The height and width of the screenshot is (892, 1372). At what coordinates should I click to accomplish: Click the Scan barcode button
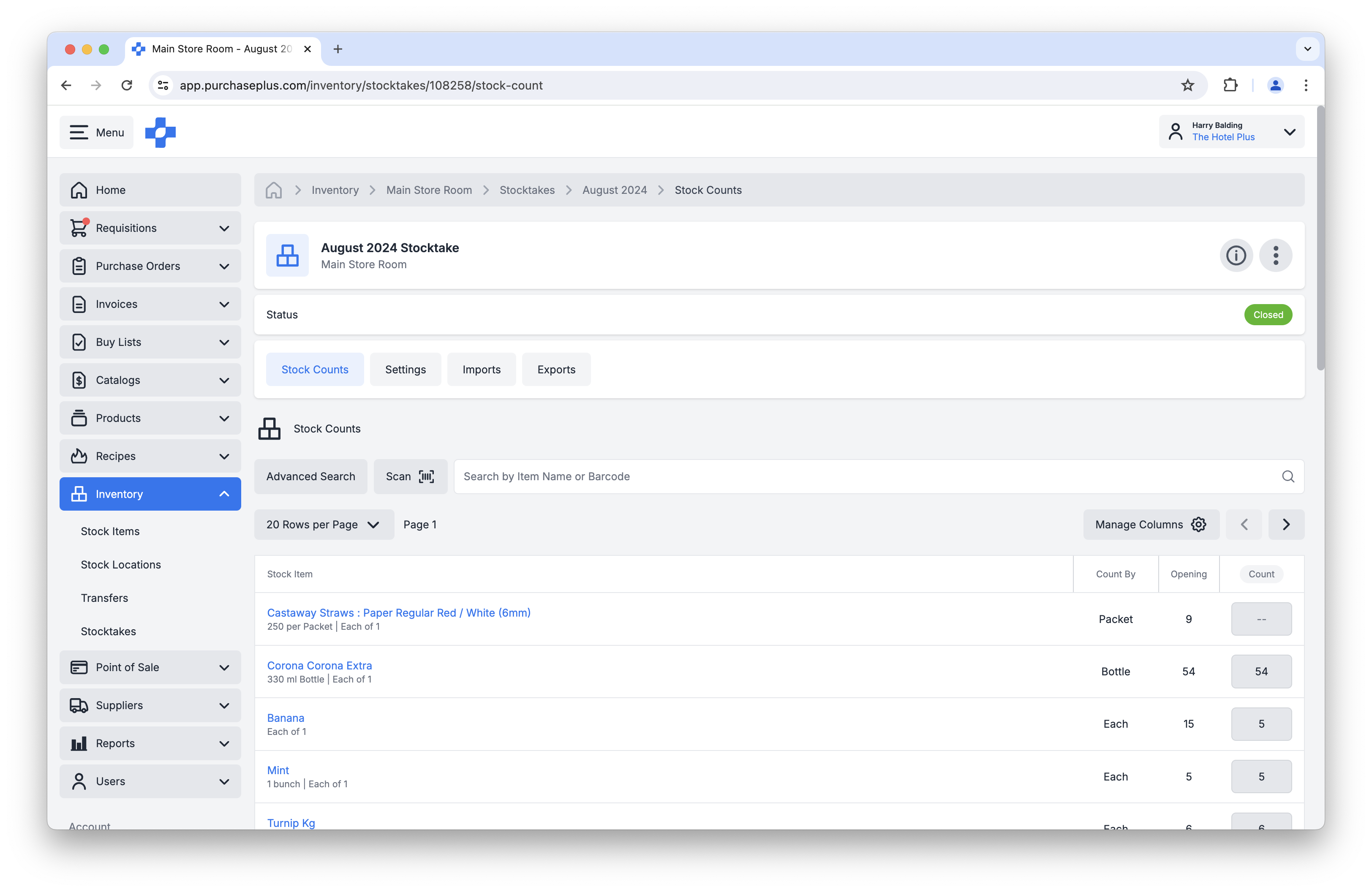point(411,476)
